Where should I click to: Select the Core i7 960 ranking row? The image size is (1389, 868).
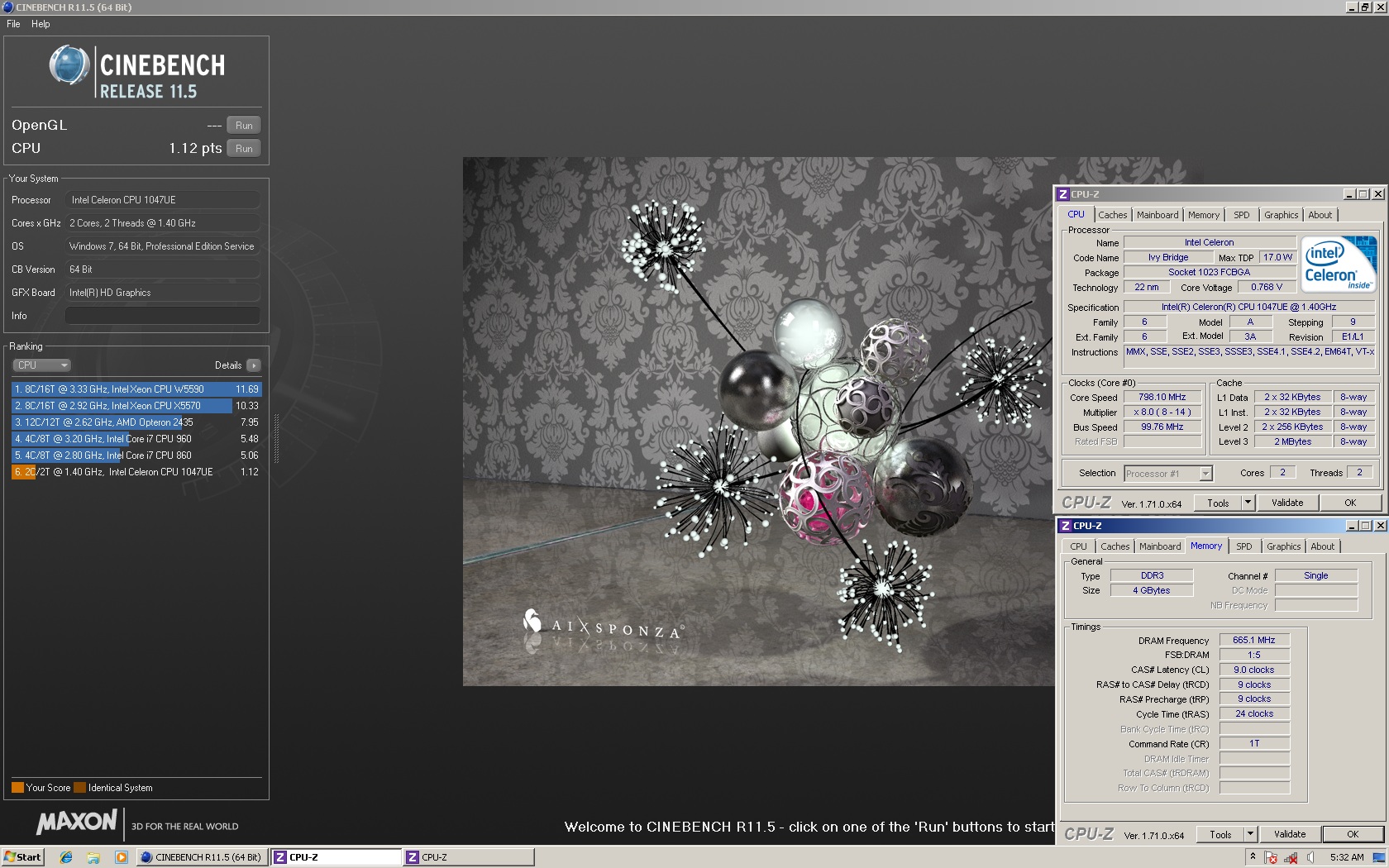pos(136,439)
